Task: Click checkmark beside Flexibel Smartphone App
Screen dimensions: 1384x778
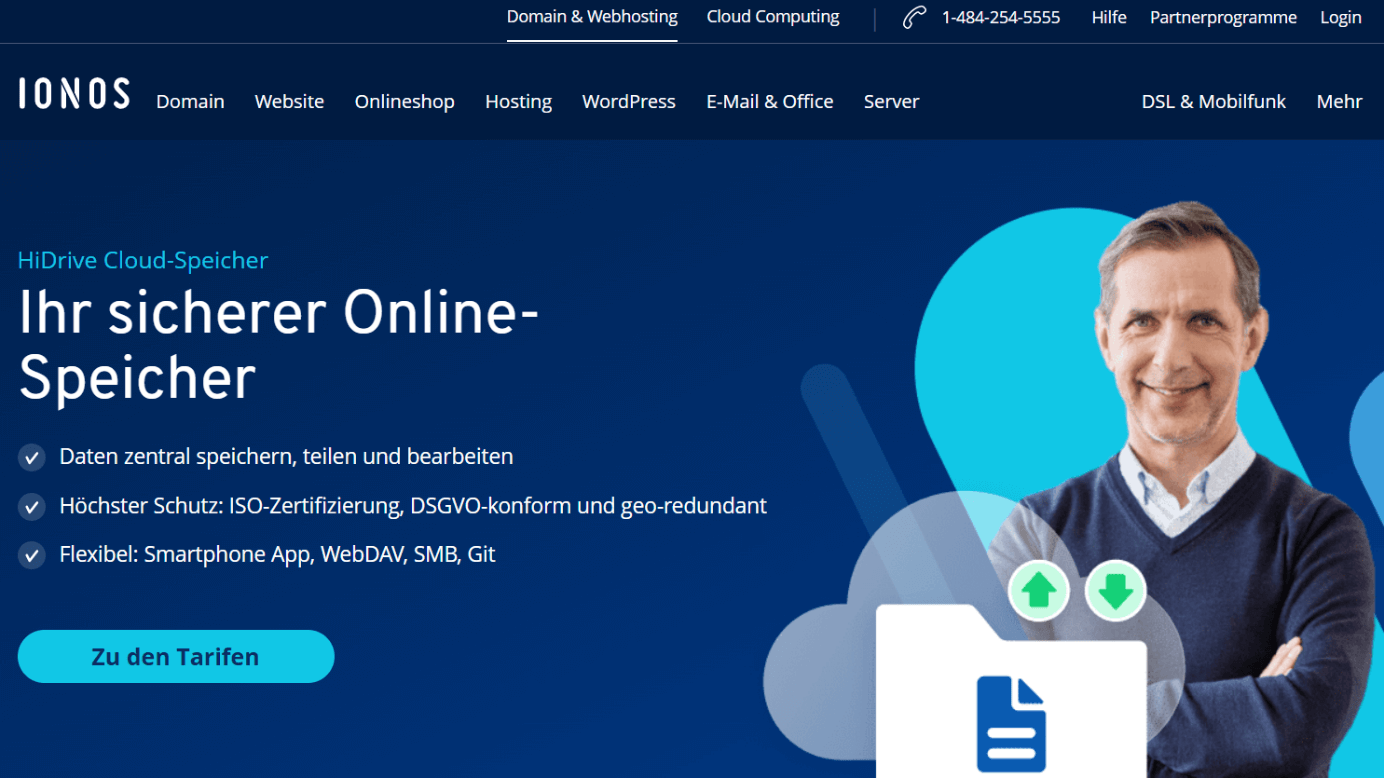Action: coord(32,555)
